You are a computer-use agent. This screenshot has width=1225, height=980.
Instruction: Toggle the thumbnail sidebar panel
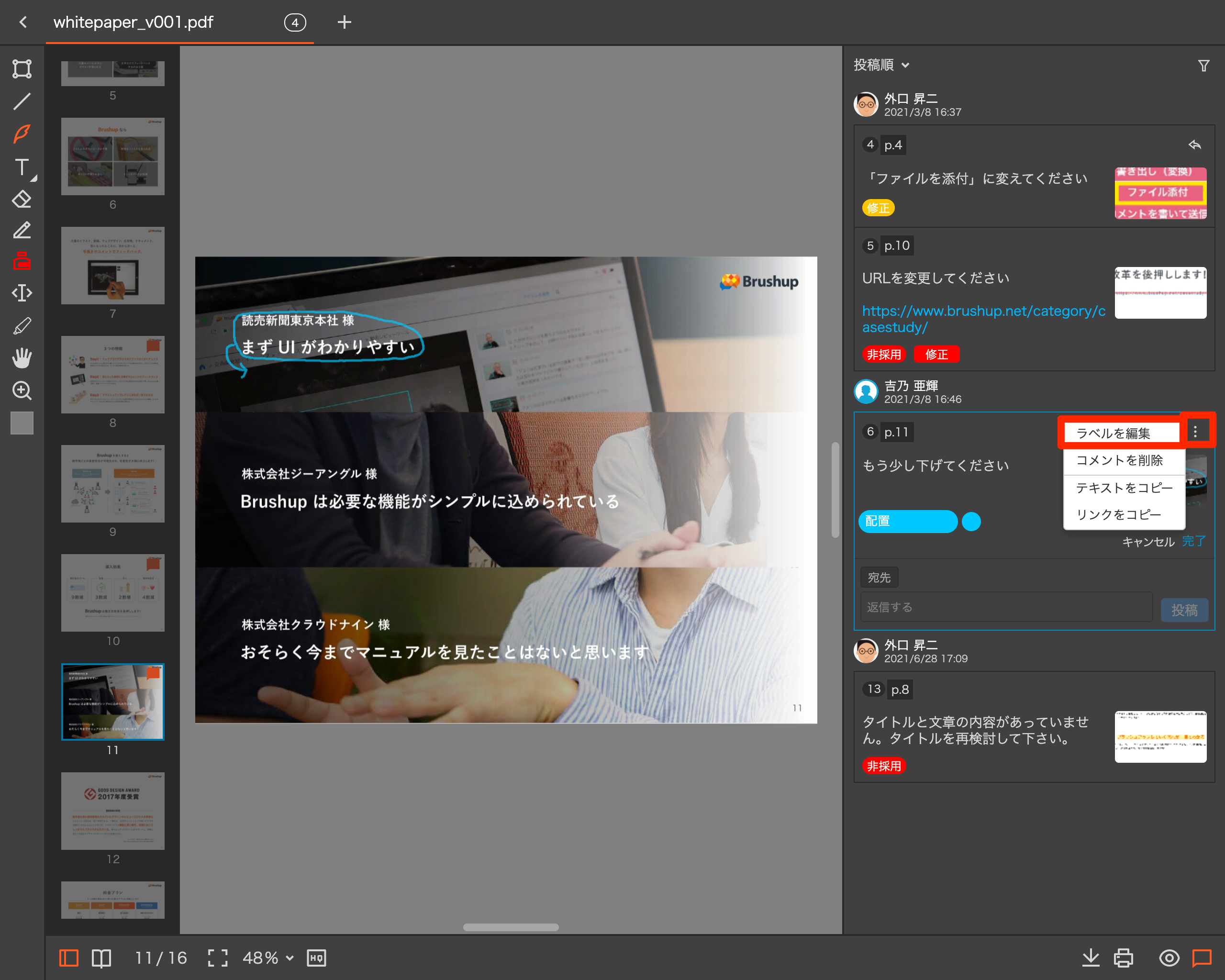coord(69,958)
